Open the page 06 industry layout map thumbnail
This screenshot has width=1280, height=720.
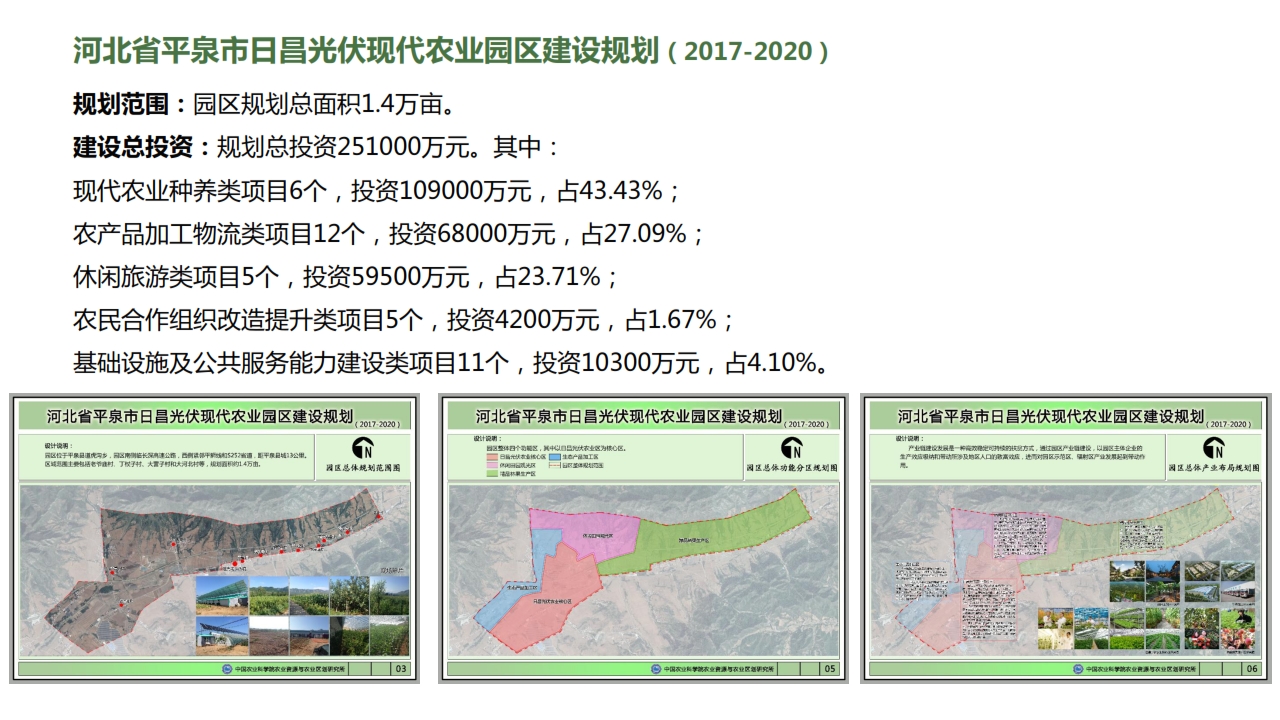(1066, 539)
